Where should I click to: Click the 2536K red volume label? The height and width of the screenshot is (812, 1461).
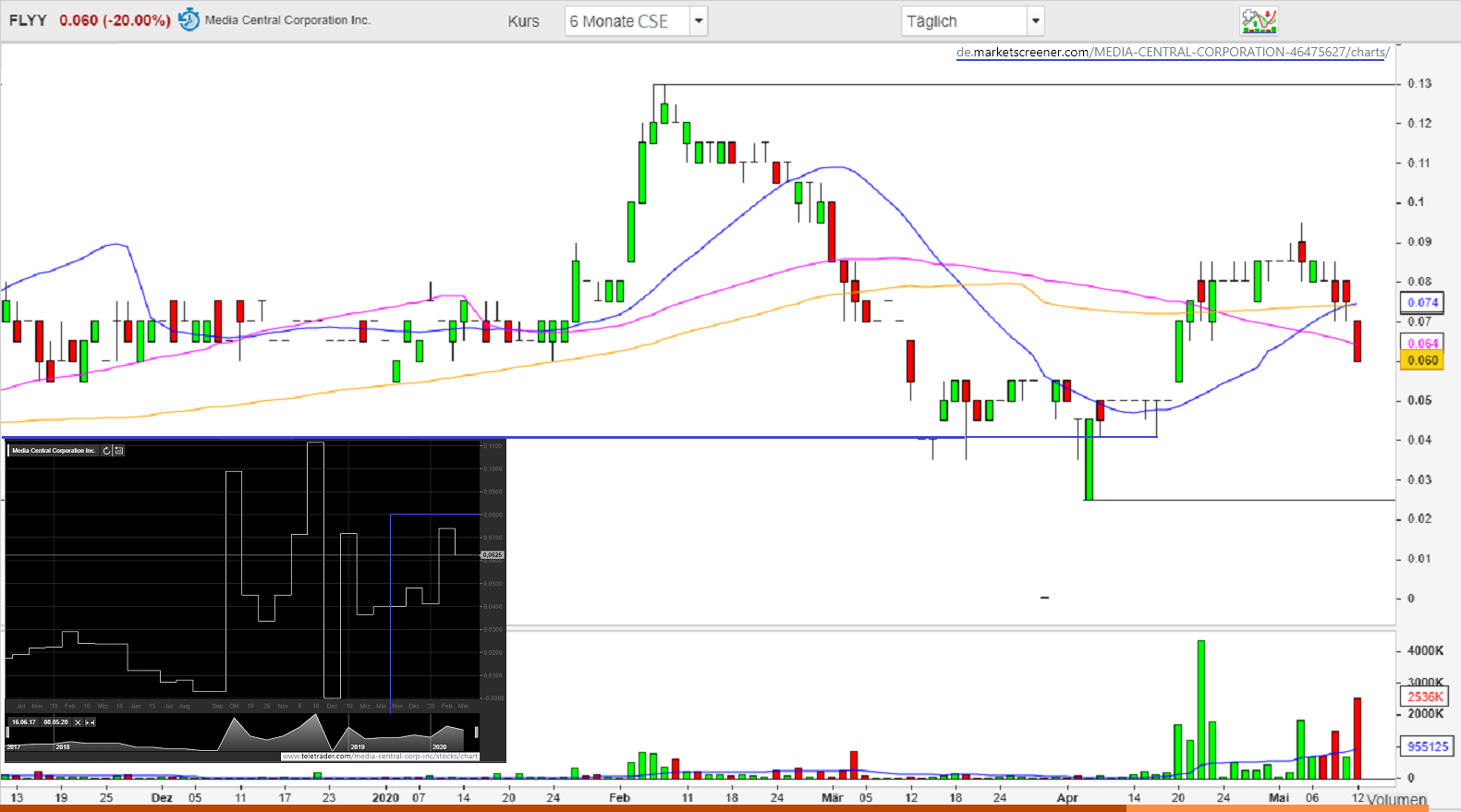pos(1426,697)
